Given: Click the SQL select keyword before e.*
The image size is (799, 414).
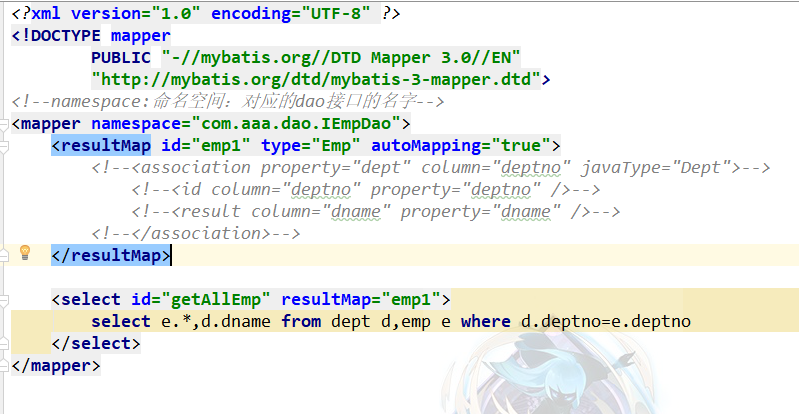Looking at the screenshot, I should (x=121, y=321).
